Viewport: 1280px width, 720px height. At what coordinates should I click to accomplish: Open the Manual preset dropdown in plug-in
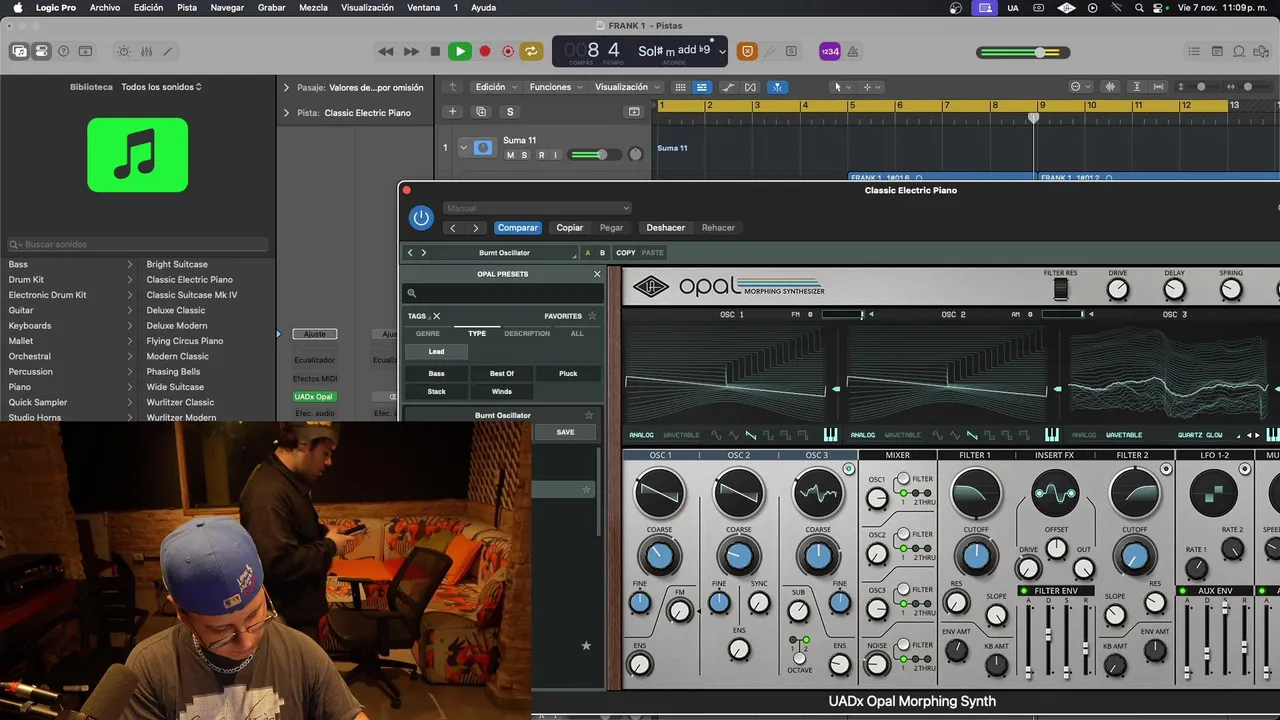coord(537,208)
